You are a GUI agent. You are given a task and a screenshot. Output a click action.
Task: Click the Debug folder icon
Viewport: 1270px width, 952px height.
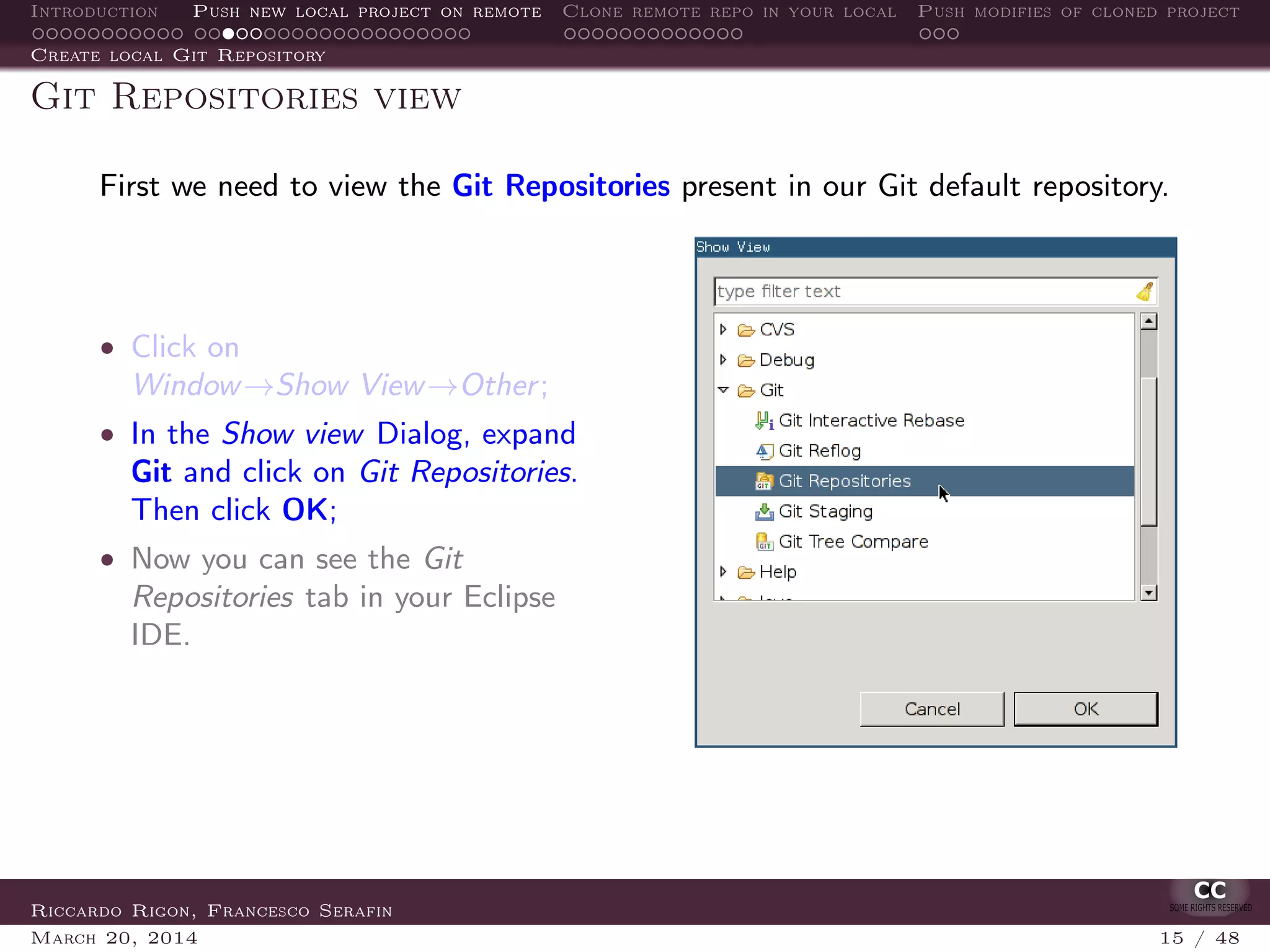tap(746, 361)
